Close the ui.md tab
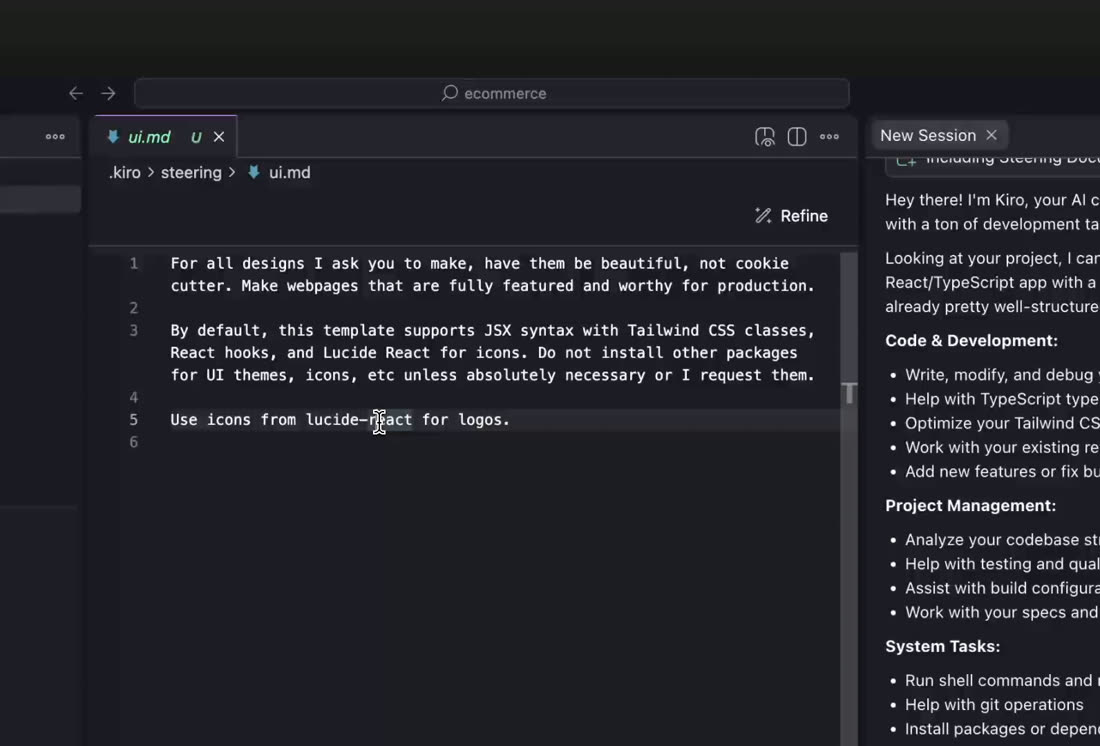Image resolution: width=1100 pixels, height=746 pixels. tap(219, 137)
